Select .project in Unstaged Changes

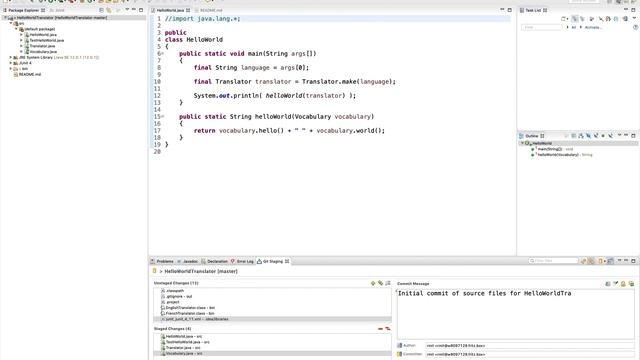(170, 302)
